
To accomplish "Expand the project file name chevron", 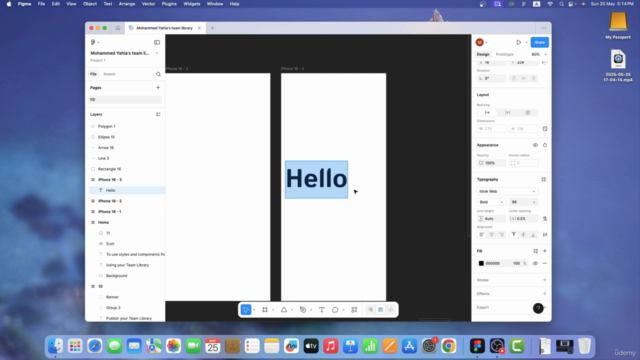I will point(157,53).
